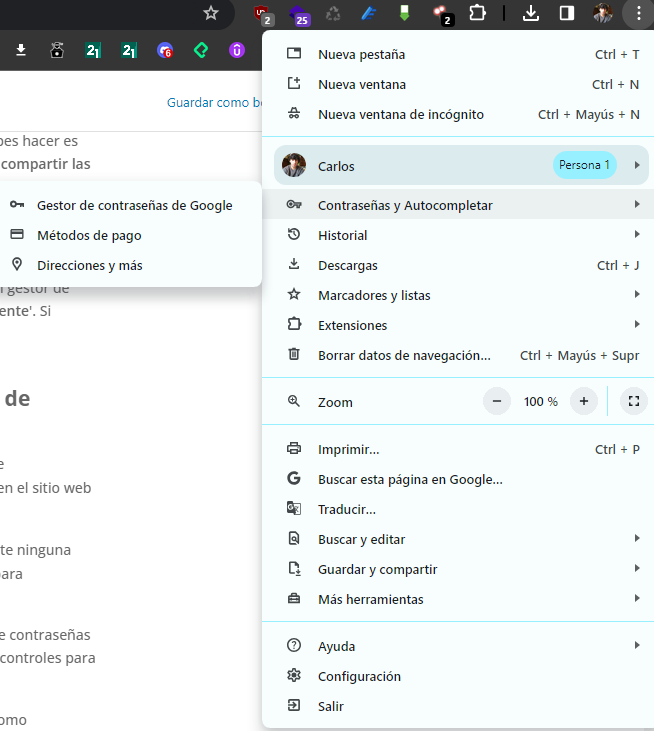Expand the Buscar y editar arrow
This screenshot has height=731, width=654.
coord(637,538)
